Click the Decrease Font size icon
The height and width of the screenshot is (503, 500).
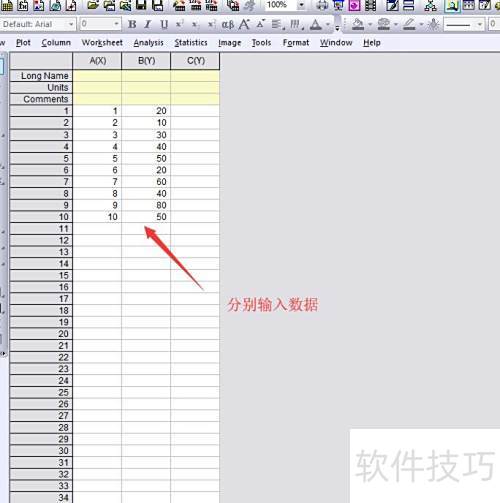[261, 24]
